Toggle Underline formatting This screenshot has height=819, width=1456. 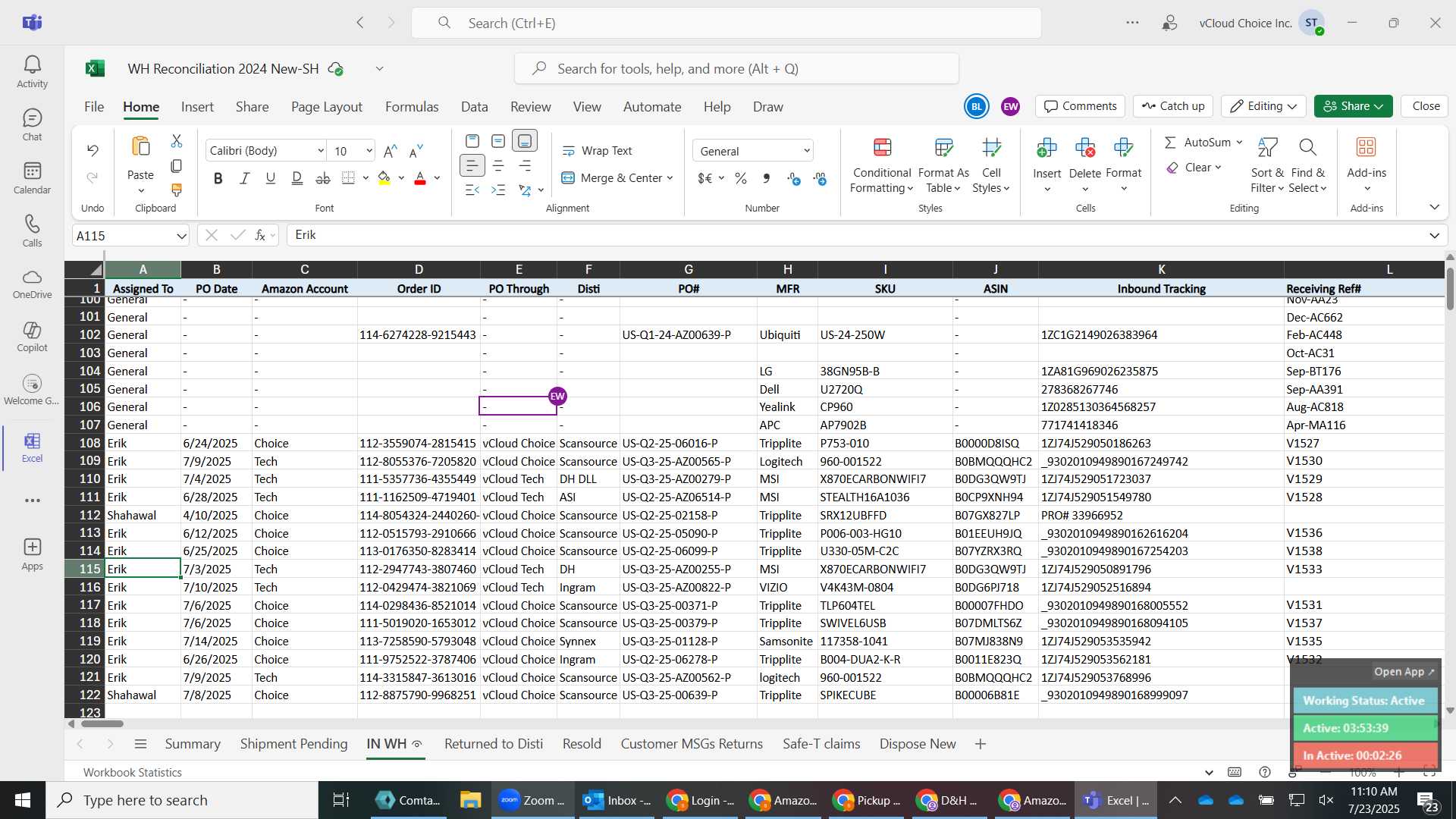pyautogui.click(x=271, y=178)
